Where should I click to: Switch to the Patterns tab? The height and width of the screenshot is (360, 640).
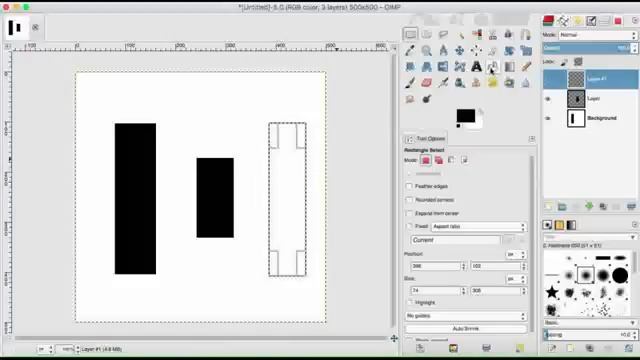click(559, 225)
